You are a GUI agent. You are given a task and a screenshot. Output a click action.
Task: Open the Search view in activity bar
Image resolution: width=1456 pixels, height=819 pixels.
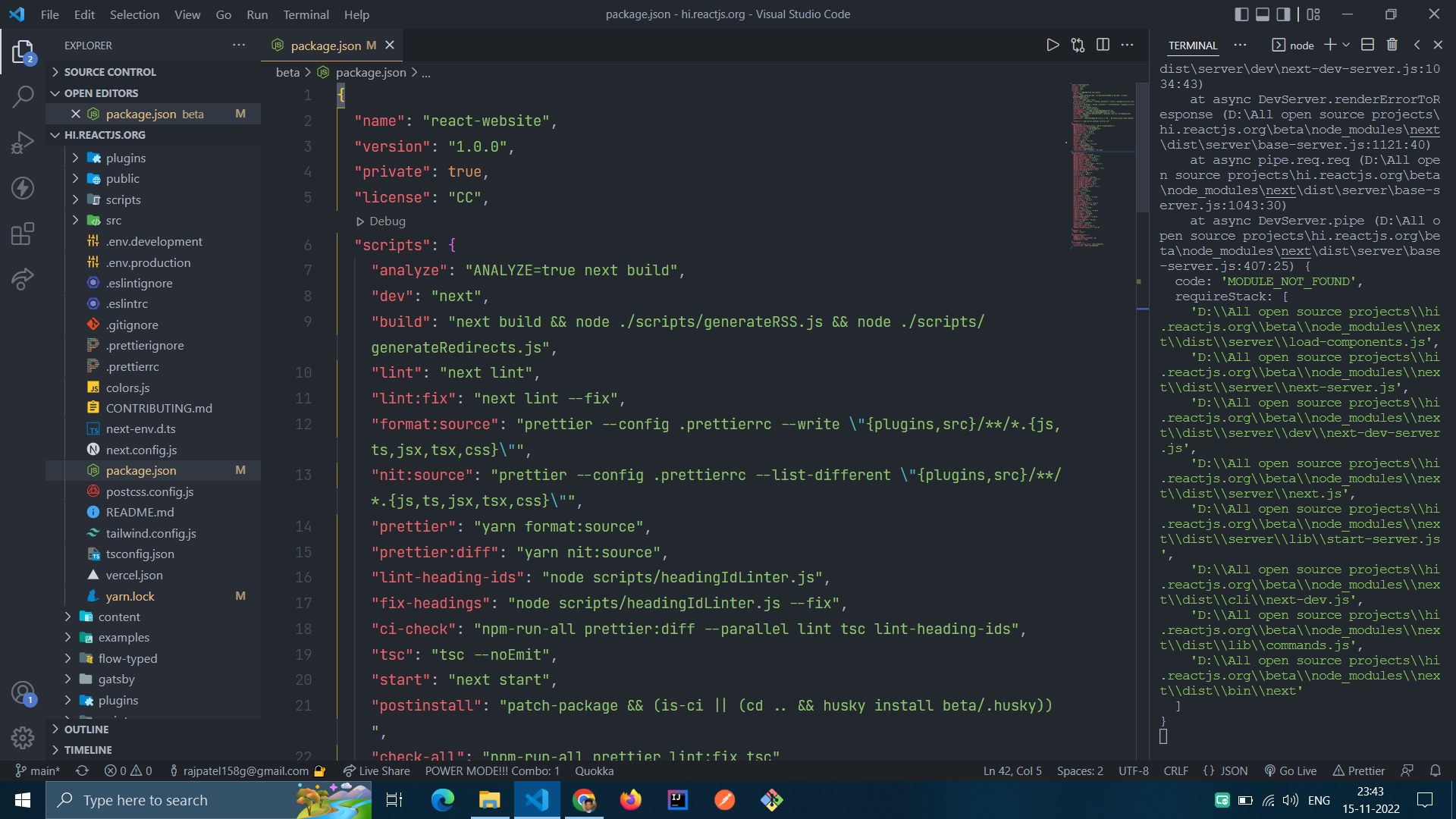pos(23,96)
